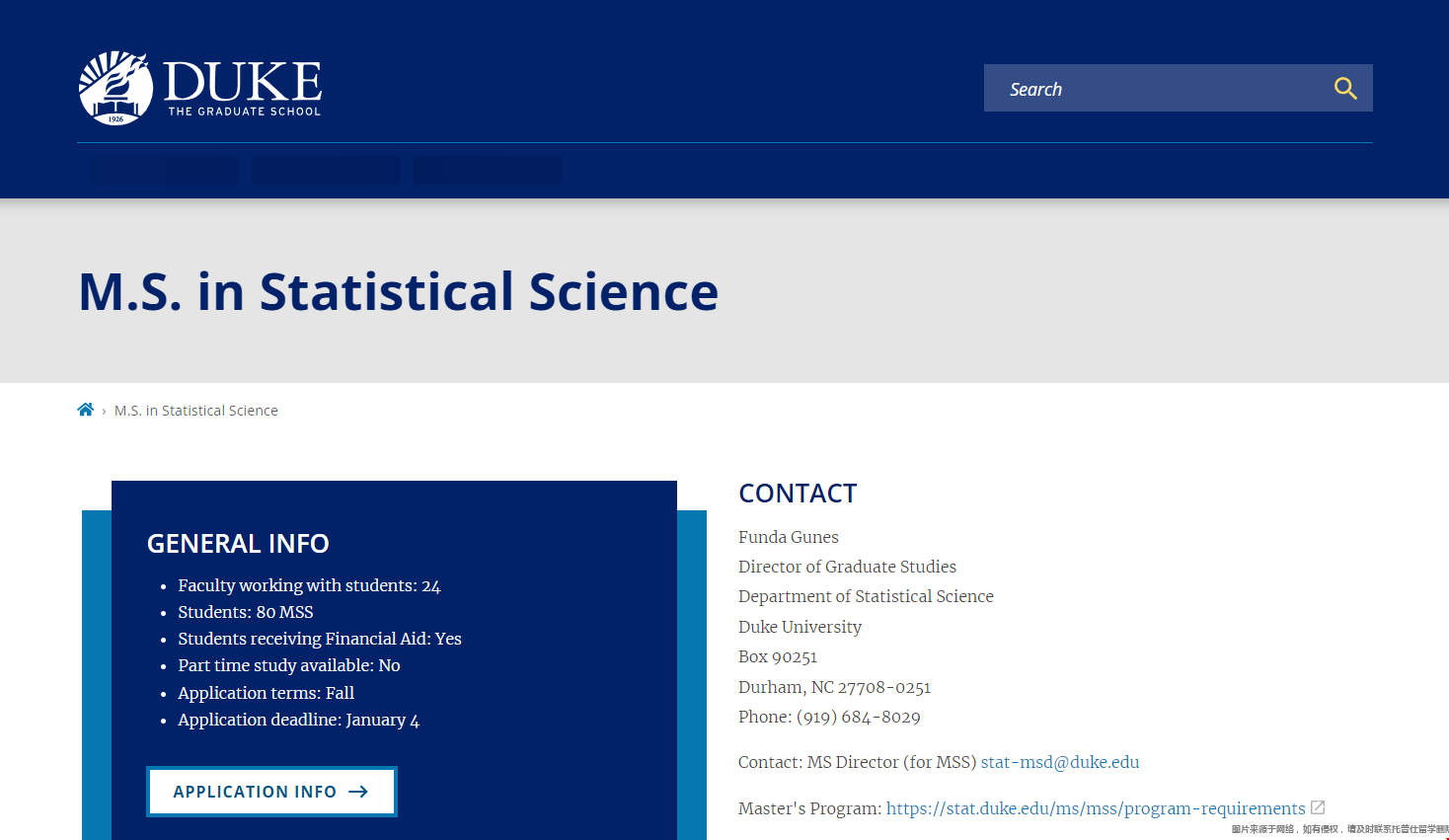
Task: Click 'Application terms: Fall' item
Action: click(x=266, y=693)
